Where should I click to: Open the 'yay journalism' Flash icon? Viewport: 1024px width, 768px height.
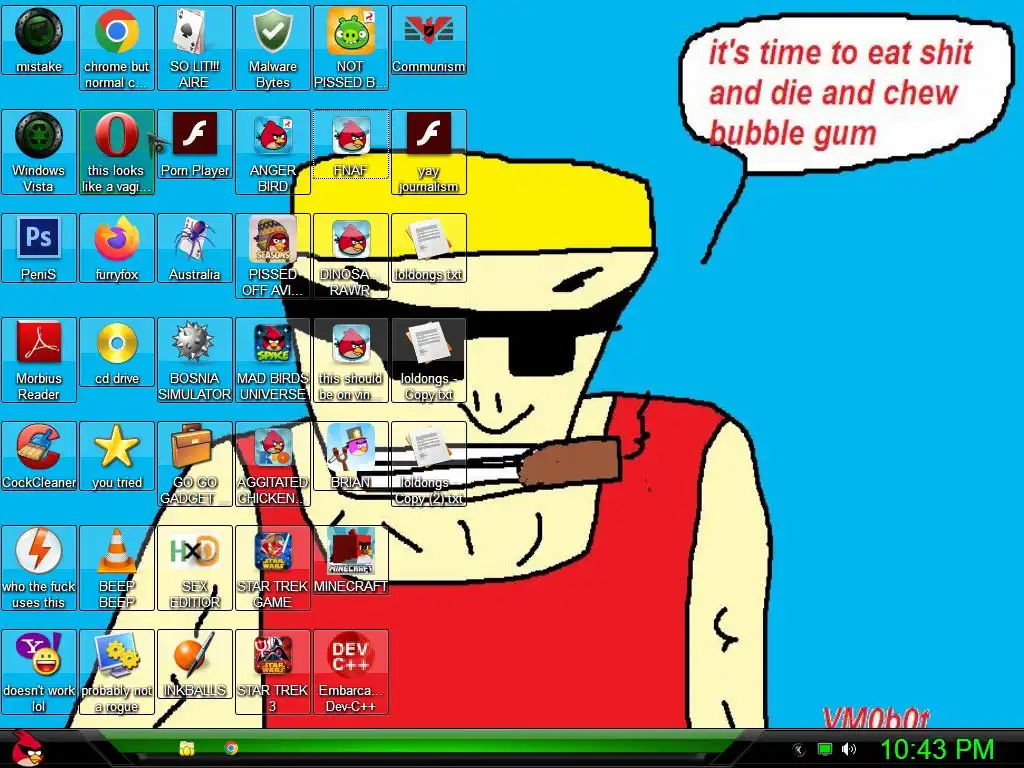[428, 152]
